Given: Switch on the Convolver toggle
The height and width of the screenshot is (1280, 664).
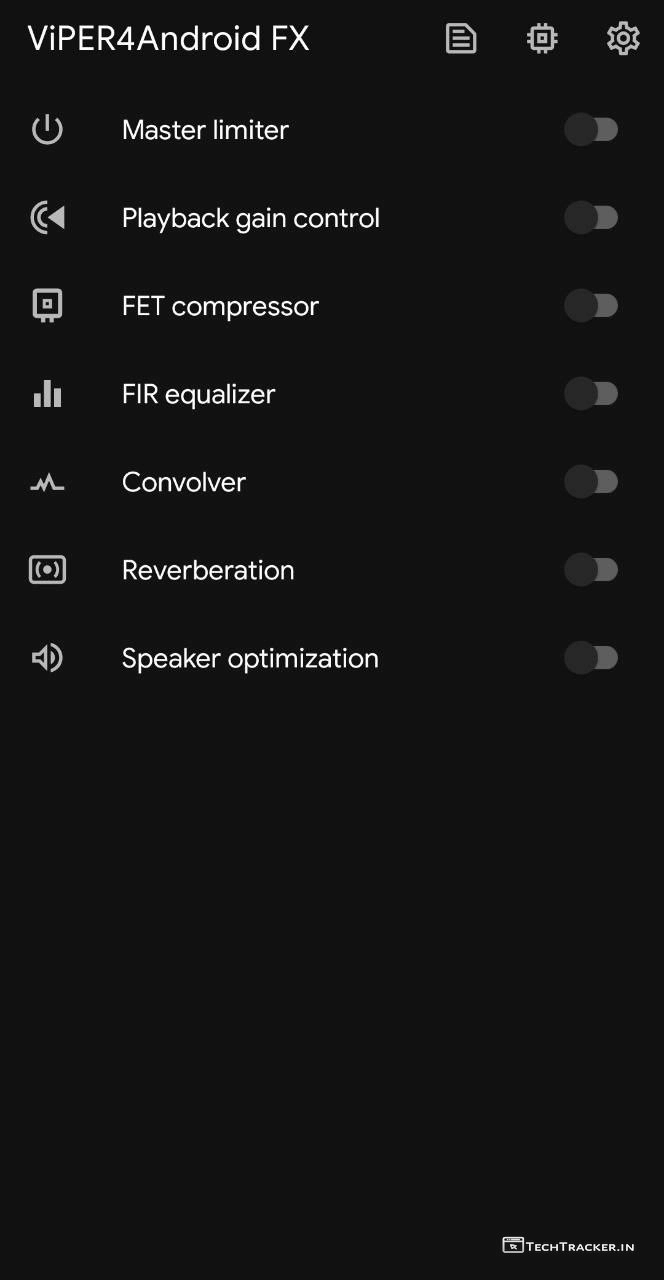Looking at the screenshot, I should tap(592, 482).
